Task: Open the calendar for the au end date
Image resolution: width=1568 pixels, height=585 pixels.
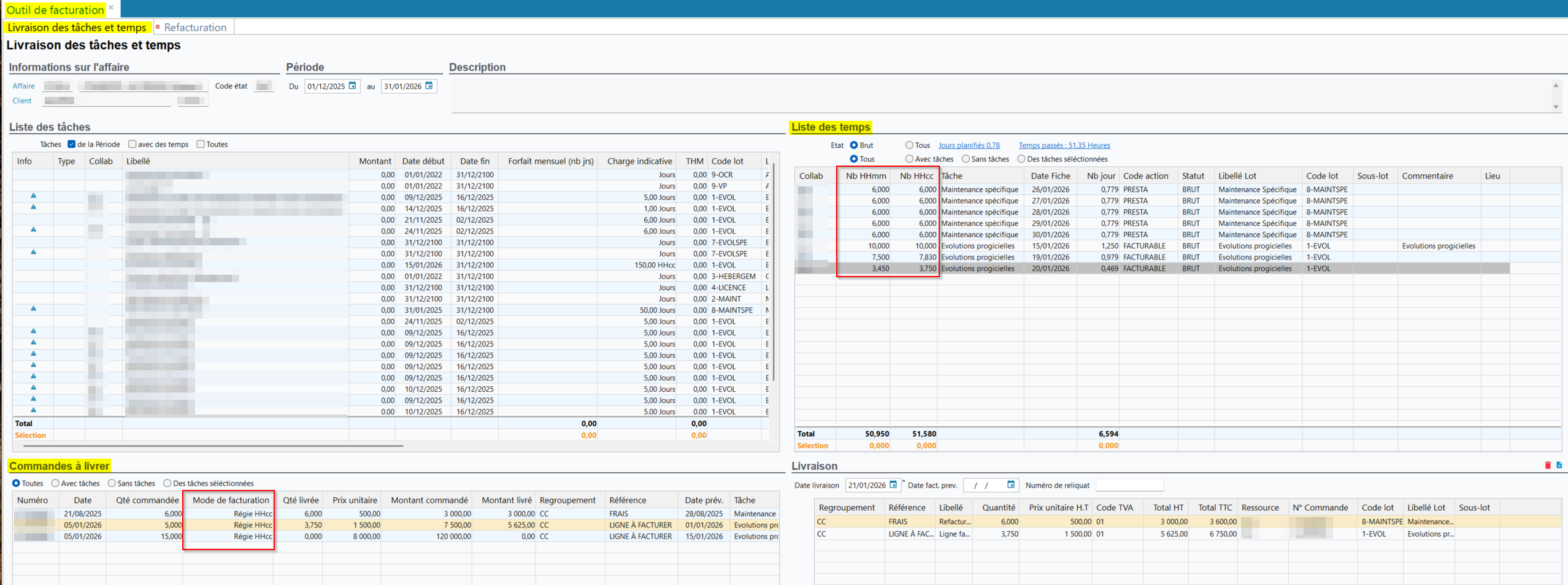Action: click(x=429, y=86)
